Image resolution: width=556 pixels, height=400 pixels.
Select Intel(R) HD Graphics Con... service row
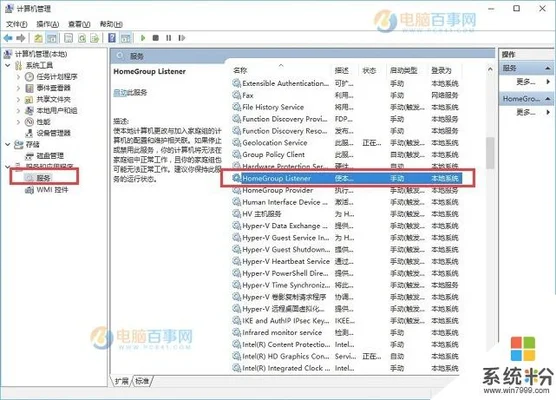pyautogui.click(x=346, y=356)
